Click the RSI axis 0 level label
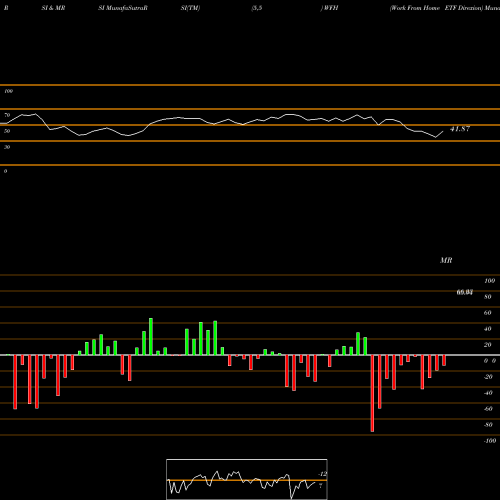This screenshot has width=500, height=500. [5, 171]
